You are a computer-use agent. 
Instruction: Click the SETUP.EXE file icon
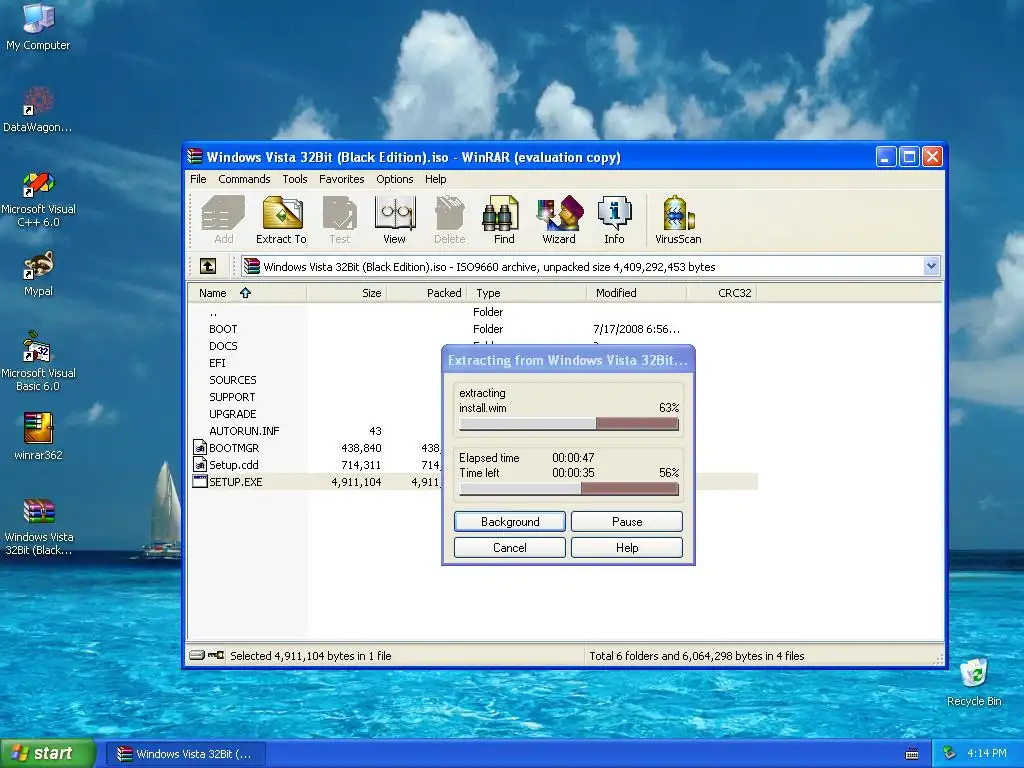[x=200, y=481]
